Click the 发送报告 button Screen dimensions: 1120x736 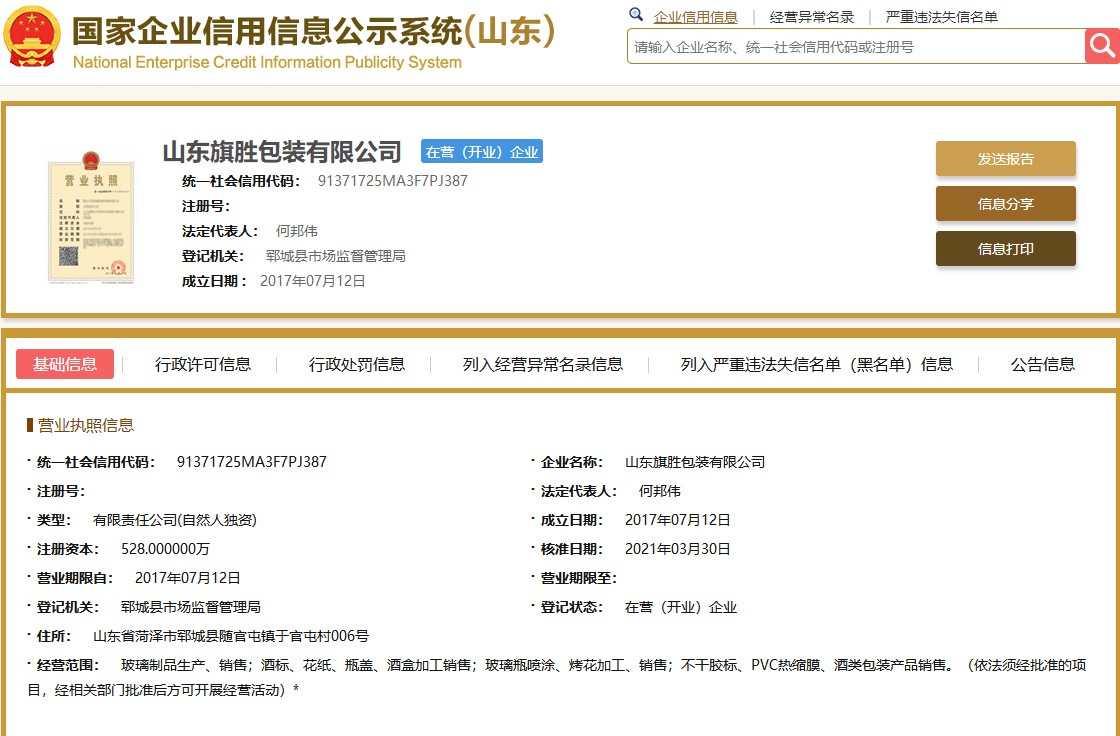point(1005,159)
